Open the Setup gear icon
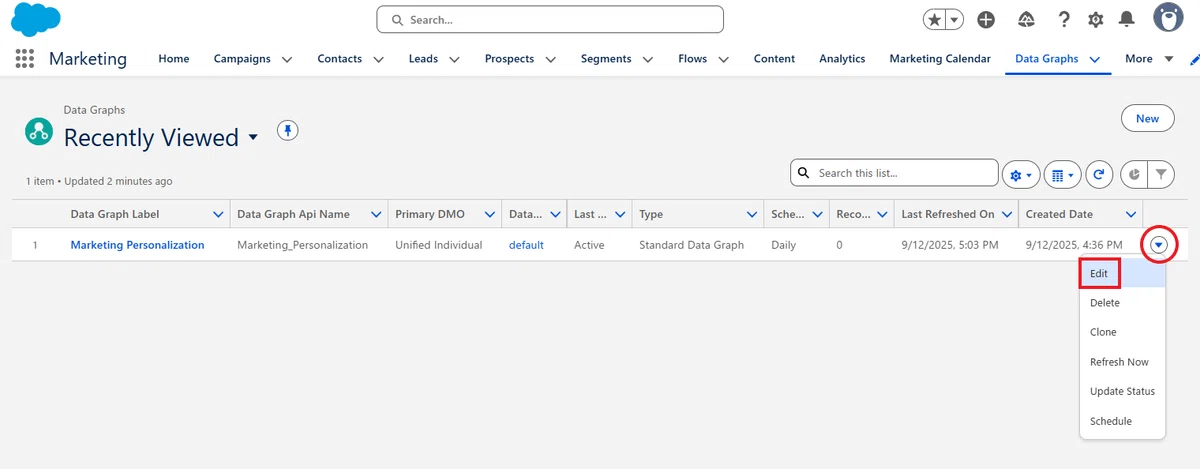 pyautogui.click(x=1096, y=19)
